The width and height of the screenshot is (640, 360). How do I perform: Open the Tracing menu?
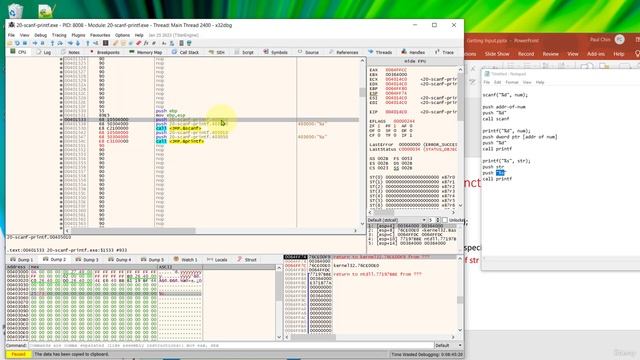(x=59, y=35)
